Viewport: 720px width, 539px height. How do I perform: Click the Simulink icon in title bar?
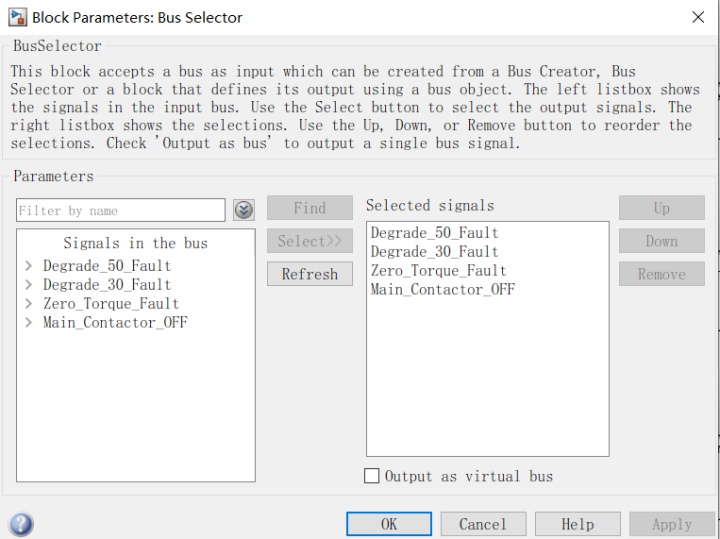(x=17, y=17)
